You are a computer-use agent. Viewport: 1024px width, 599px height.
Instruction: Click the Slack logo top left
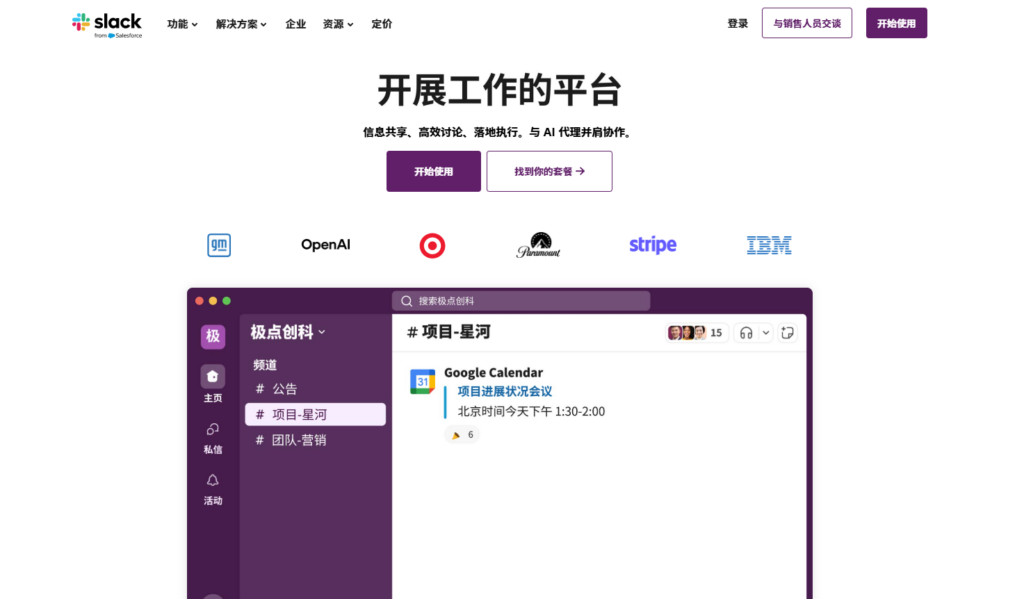106,23
